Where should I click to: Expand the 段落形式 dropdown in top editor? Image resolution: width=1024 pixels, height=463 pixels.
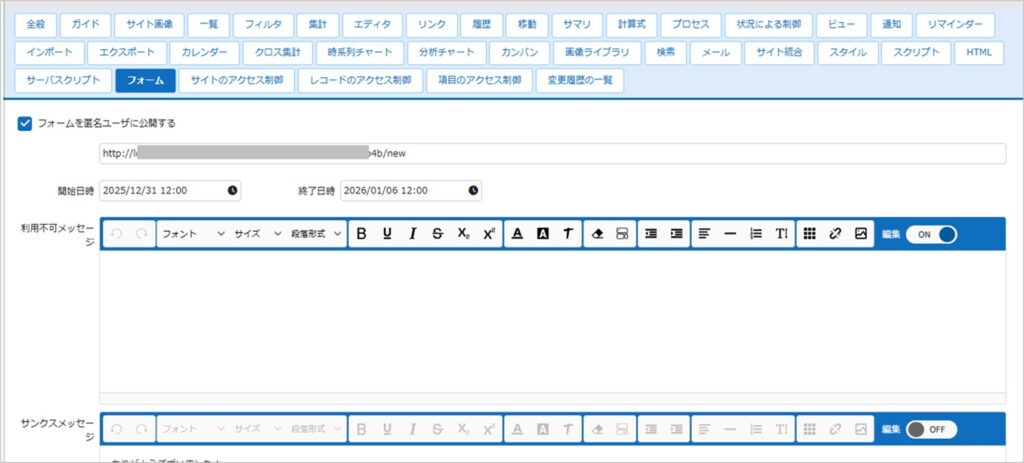coord(316,233)
